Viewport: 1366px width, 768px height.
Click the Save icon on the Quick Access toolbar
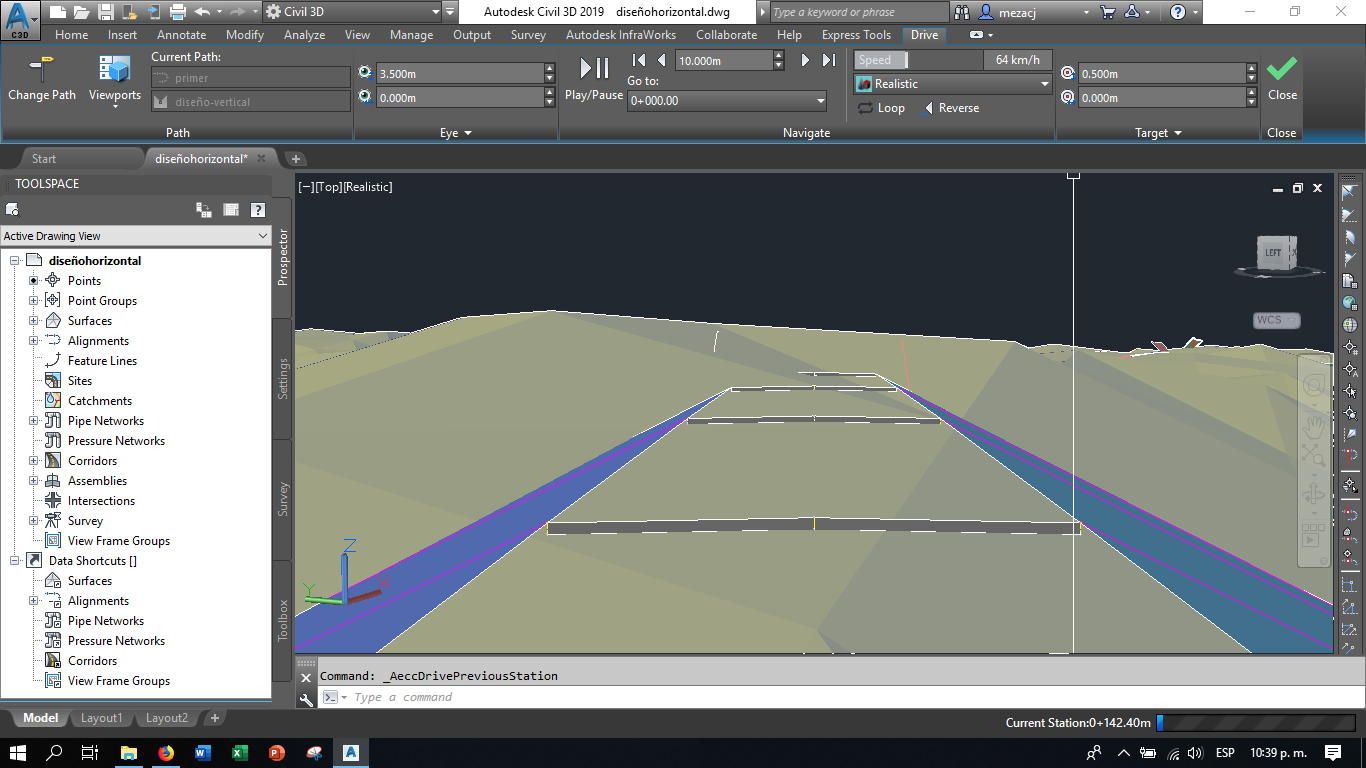click(x=106, y=11)
